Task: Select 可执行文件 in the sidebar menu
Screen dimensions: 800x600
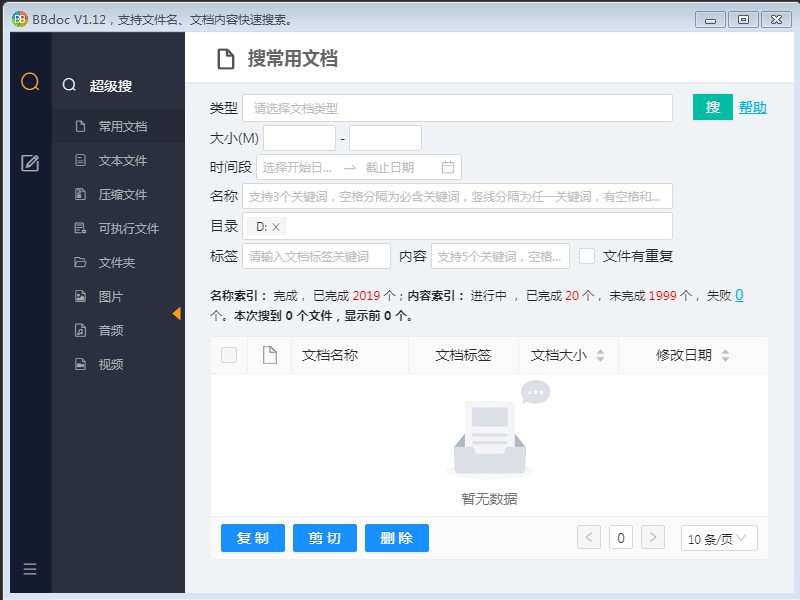Action: point(118,228)
